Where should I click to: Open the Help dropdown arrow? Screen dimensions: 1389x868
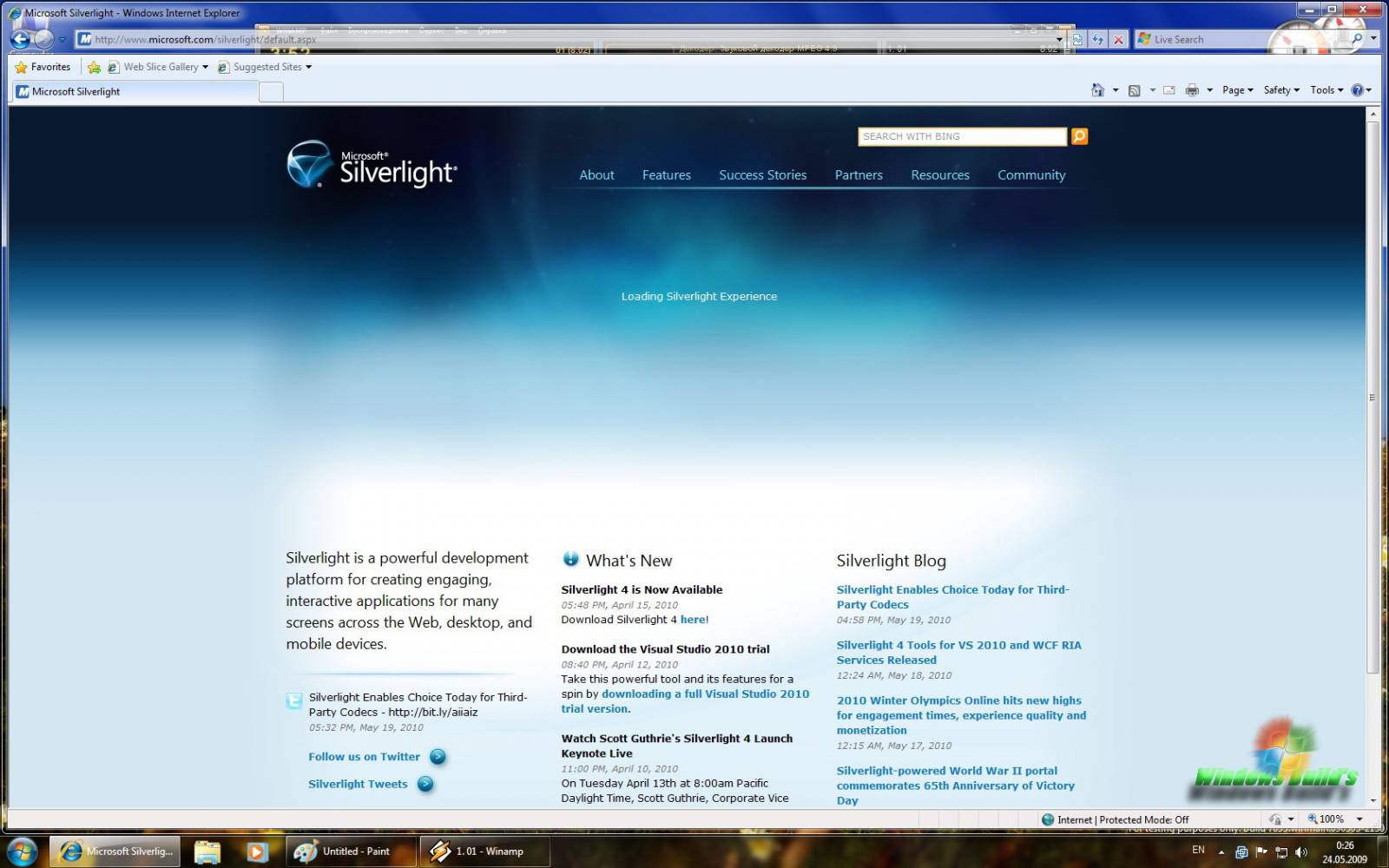click(1369, 90)
